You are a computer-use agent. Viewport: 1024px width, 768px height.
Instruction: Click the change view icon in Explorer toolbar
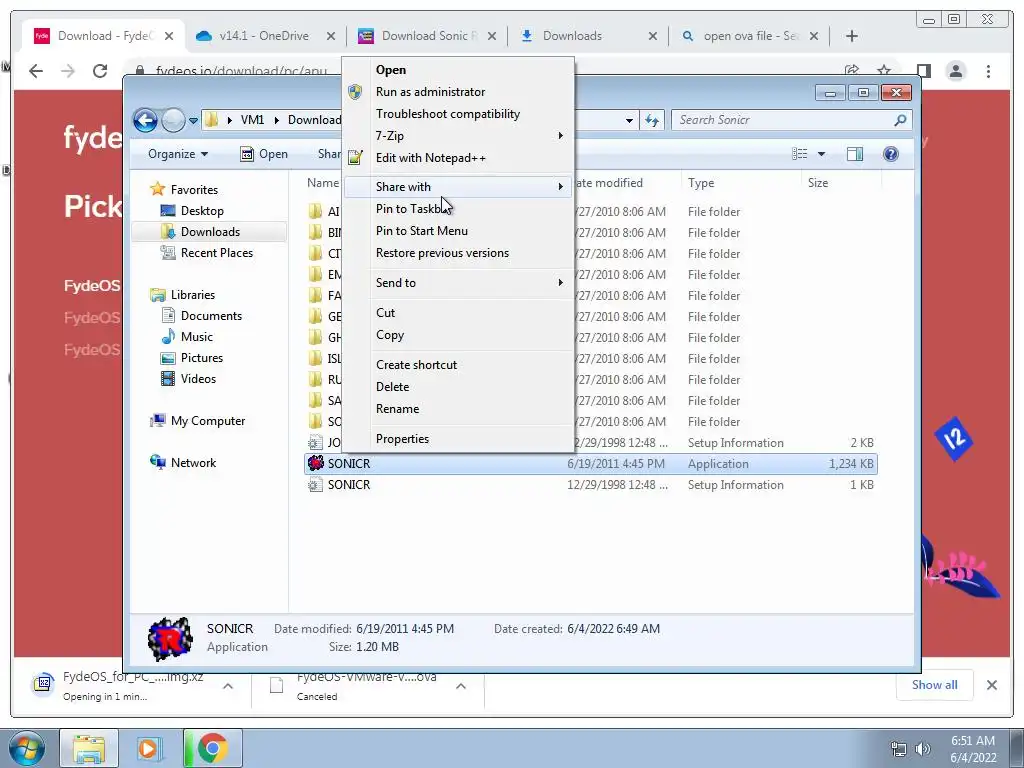tap(800, 154)
